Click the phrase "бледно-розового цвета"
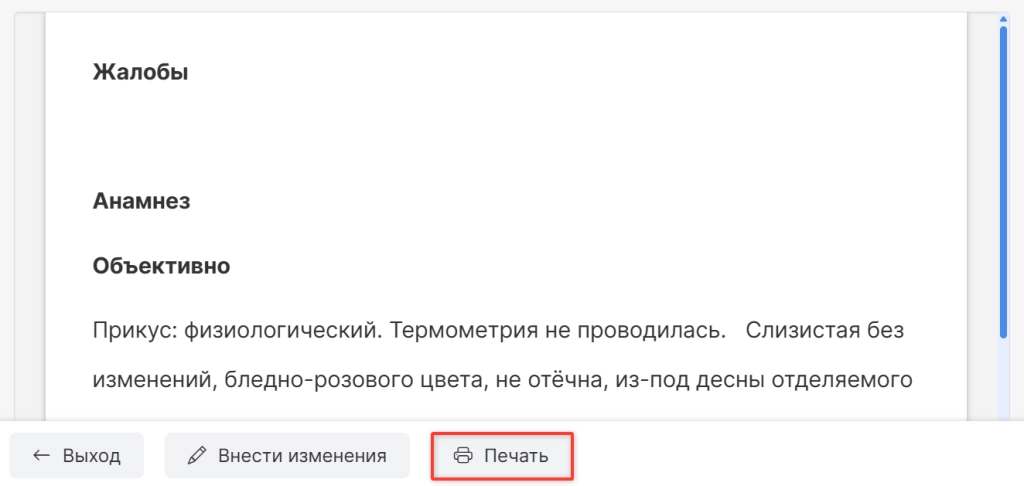This screenshot has height=486, width=1024. [x=338, y=379]
